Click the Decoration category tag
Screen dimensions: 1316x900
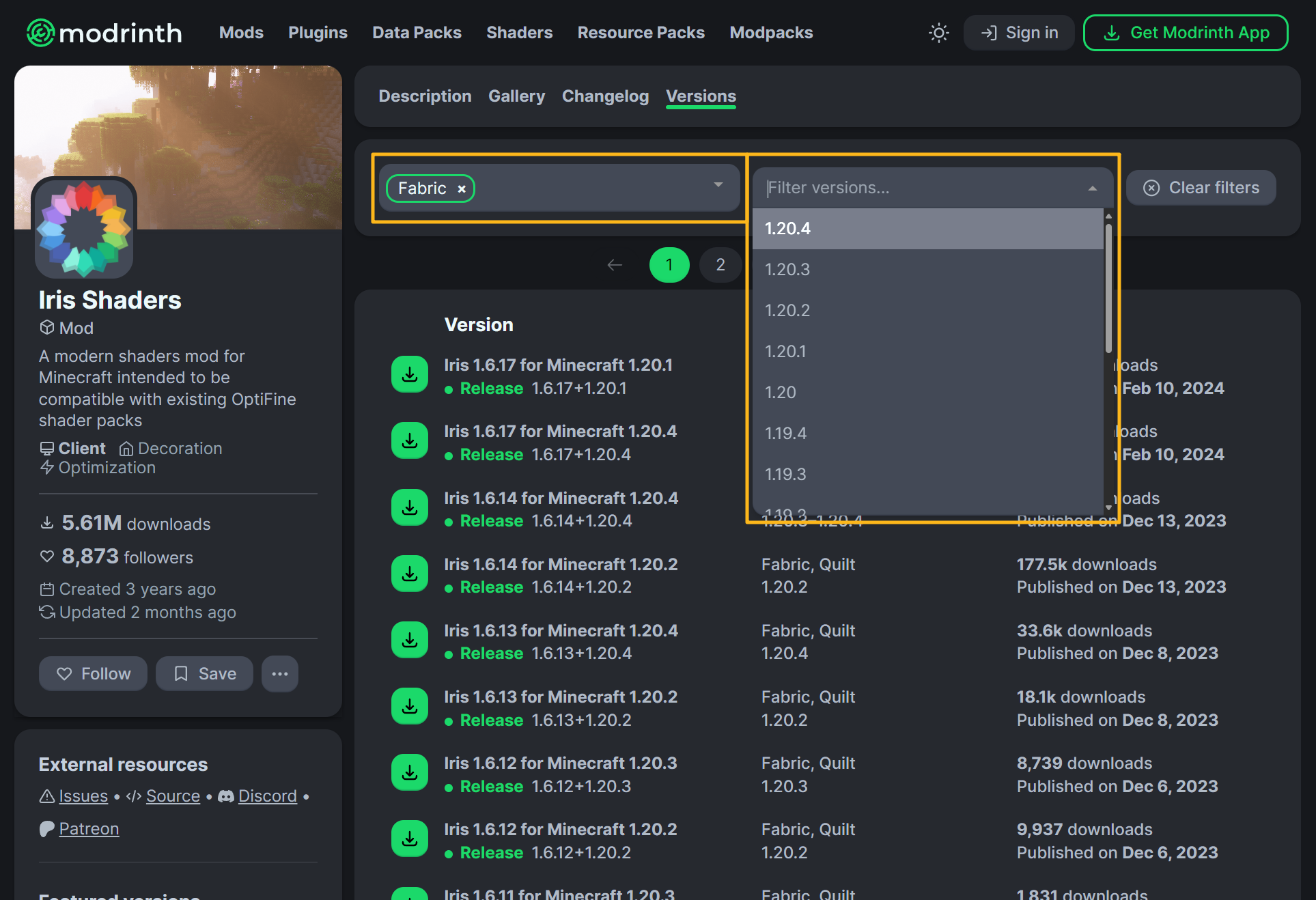pyautogui.click(x=171, y=449)
